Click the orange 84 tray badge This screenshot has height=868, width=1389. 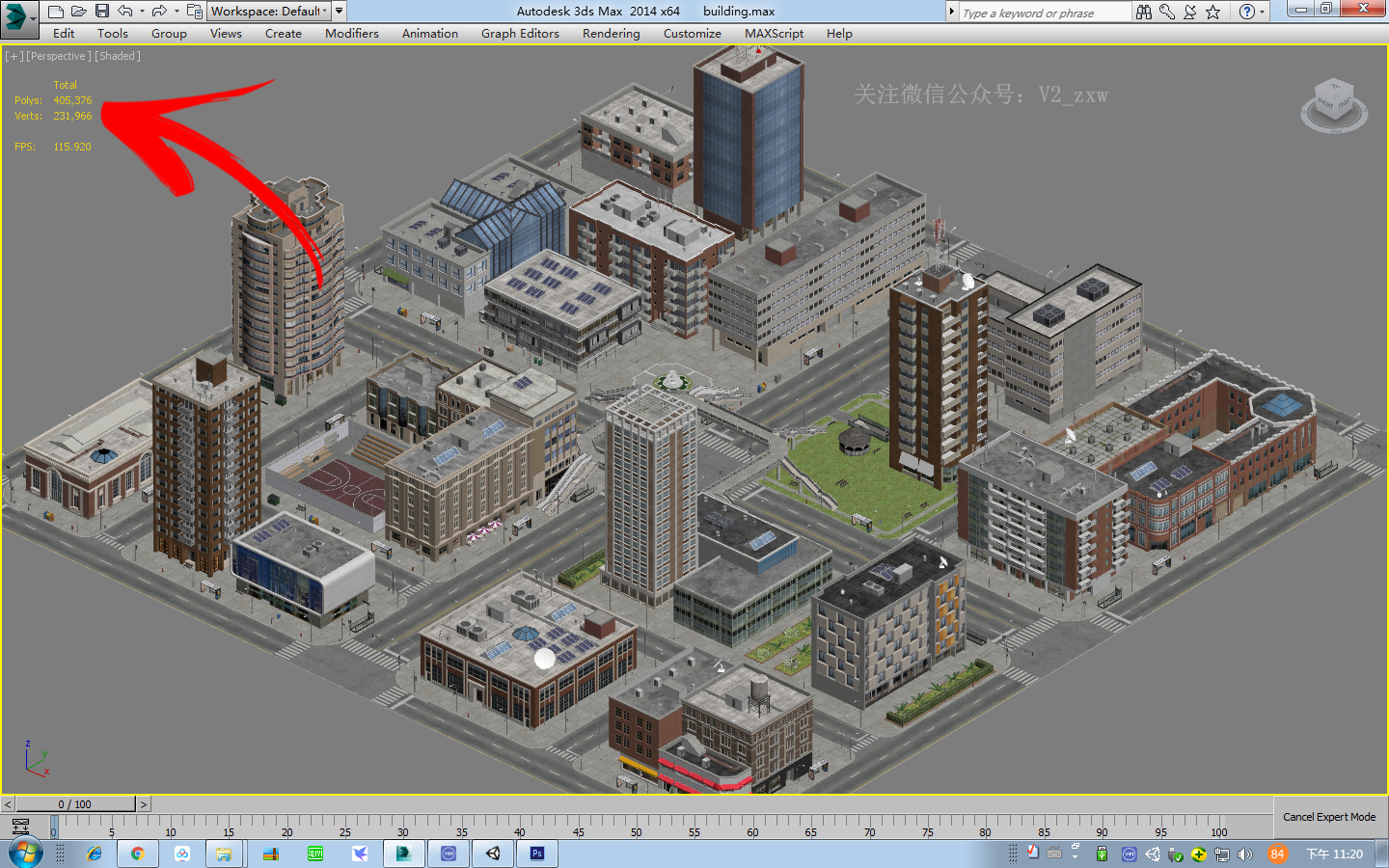pos(1277,854)
